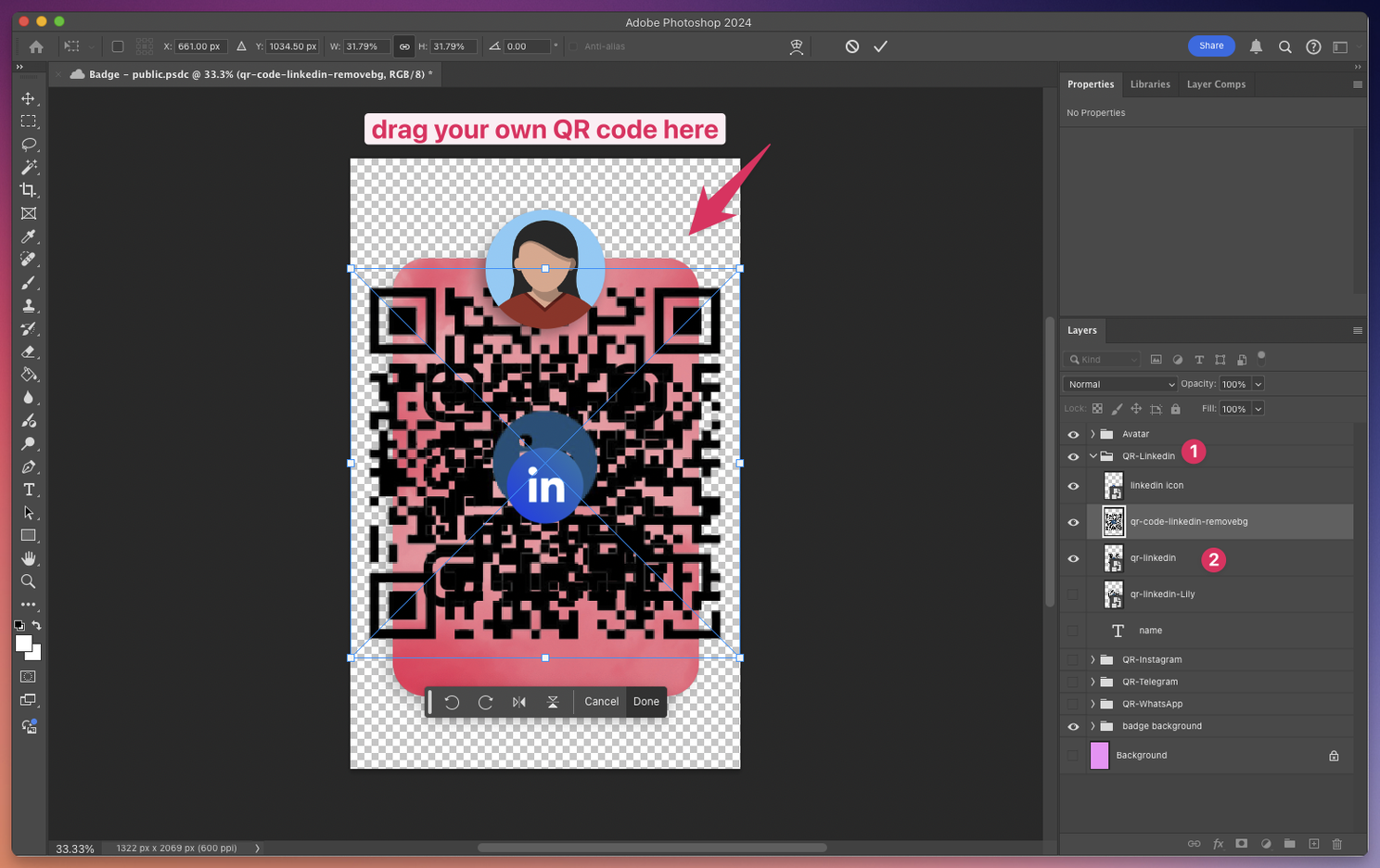Select the Clone Stamp tool
The width and height of the screenshot is (1380, 868).
[x=29, y=305]
